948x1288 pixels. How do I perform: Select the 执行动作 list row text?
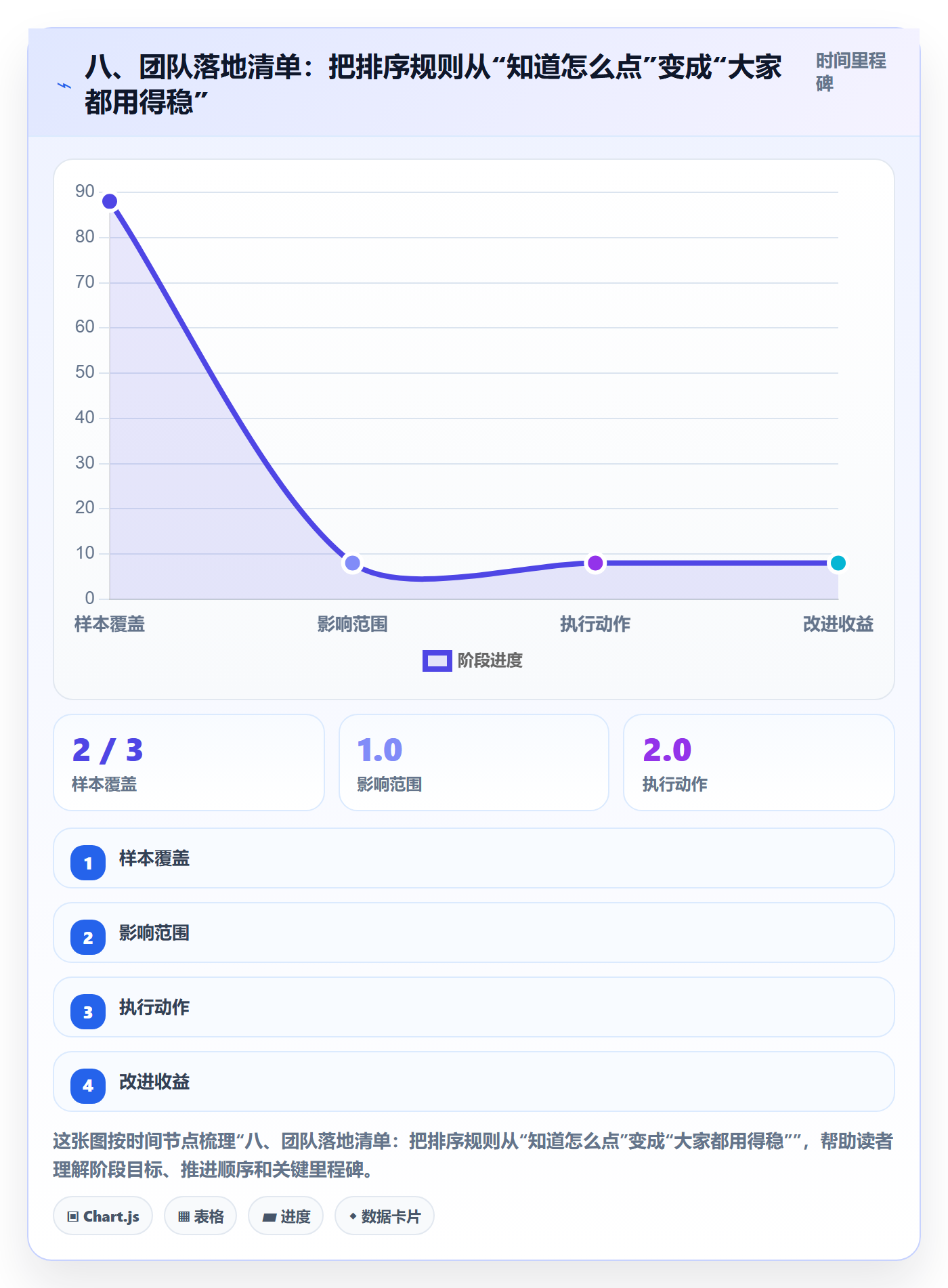click(154, 1007)
